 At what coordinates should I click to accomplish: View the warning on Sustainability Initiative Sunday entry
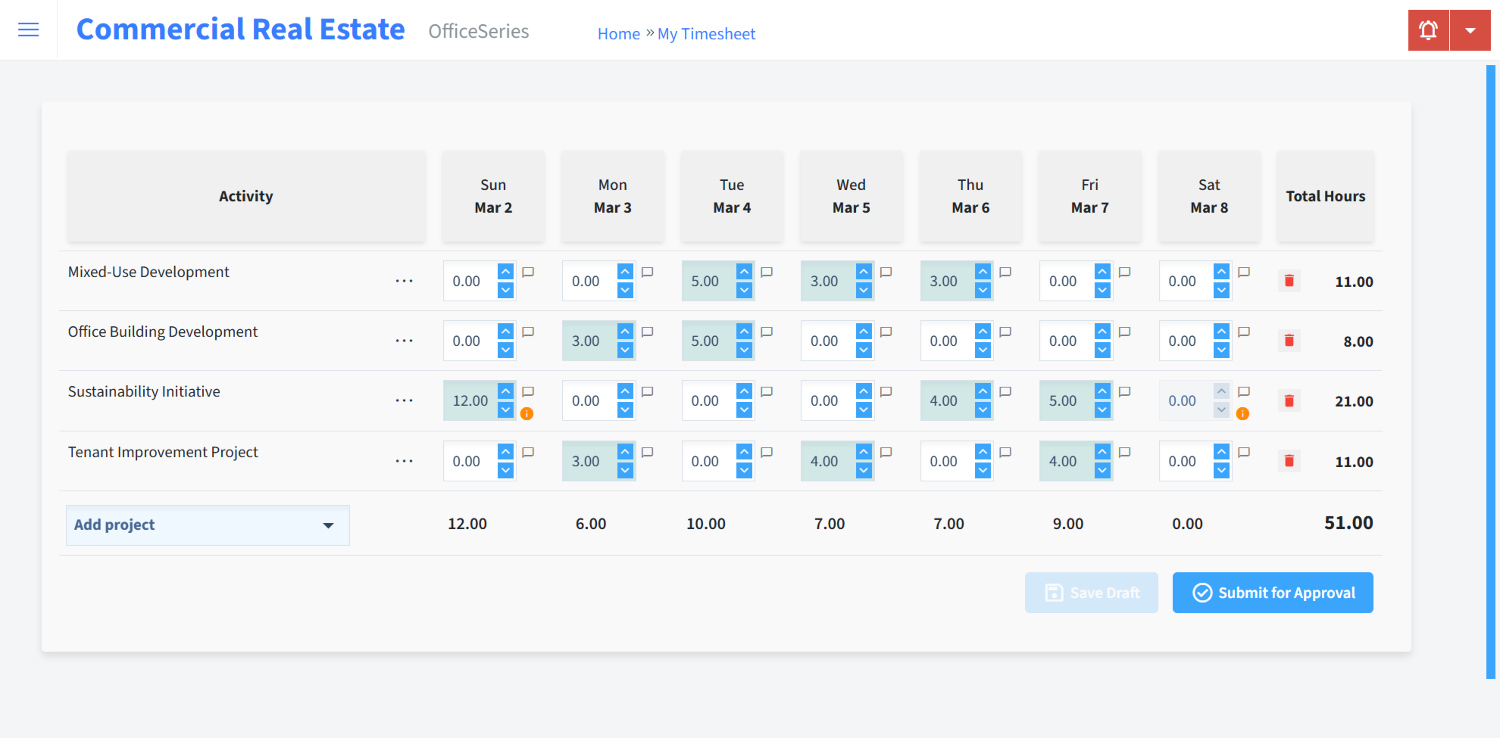point(528,412)
